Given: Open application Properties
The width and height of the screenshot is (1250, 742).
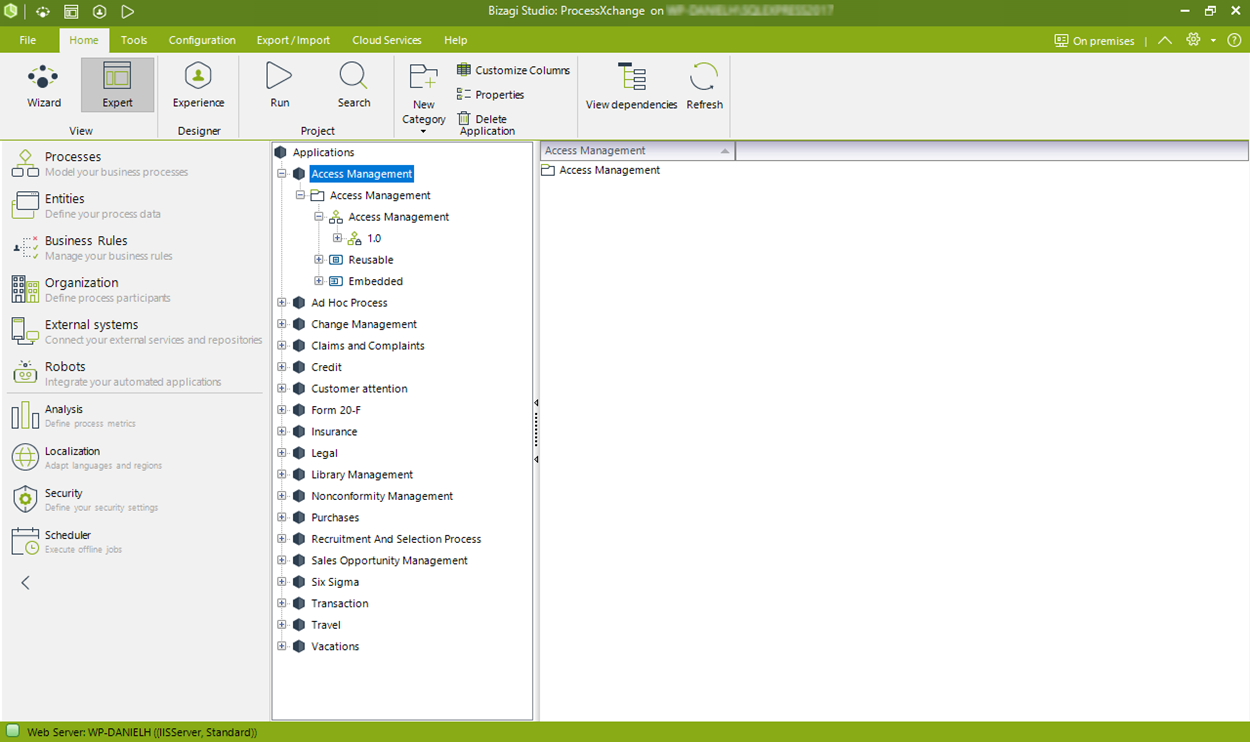Looking at the screenshot, I should (x=490, y=94).
